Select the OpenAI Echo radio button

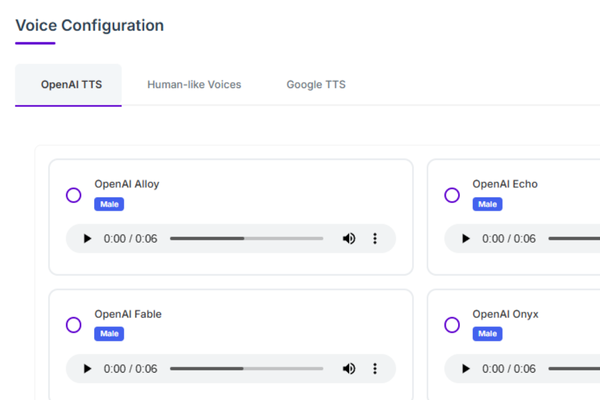click(x=452, y=195)
